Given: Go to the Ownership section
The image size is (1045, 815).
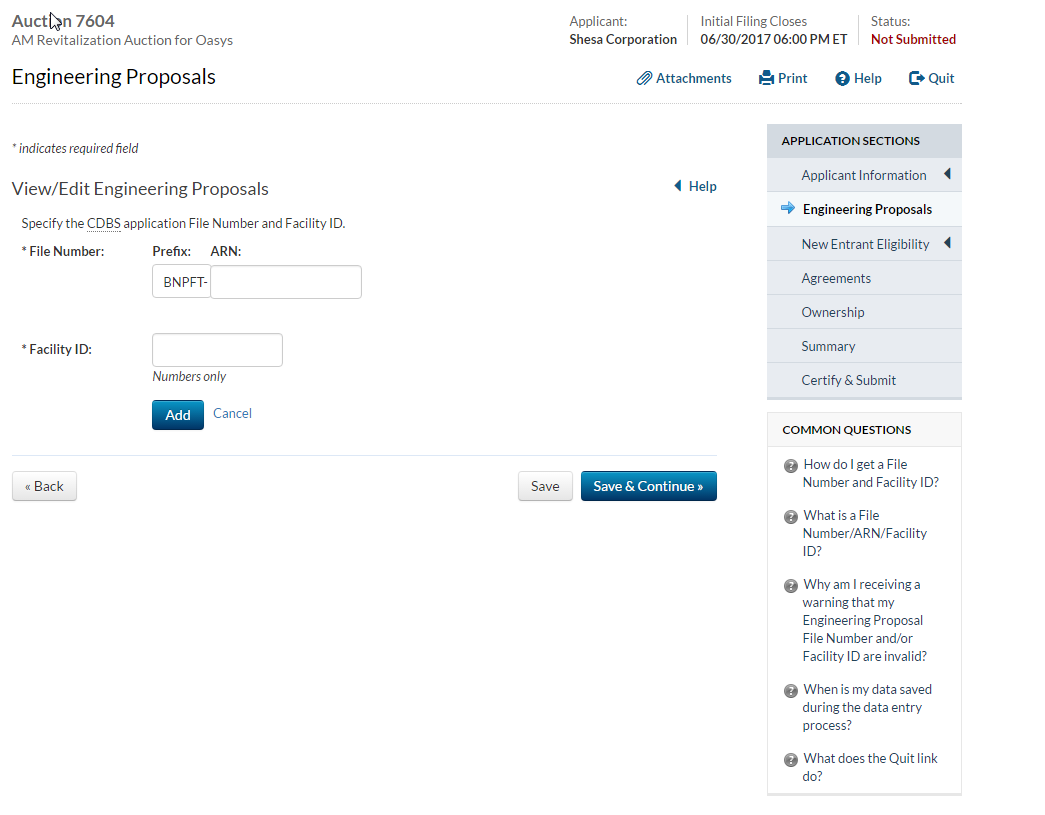Looking at the screenshot, I should [x=832, y=312].
